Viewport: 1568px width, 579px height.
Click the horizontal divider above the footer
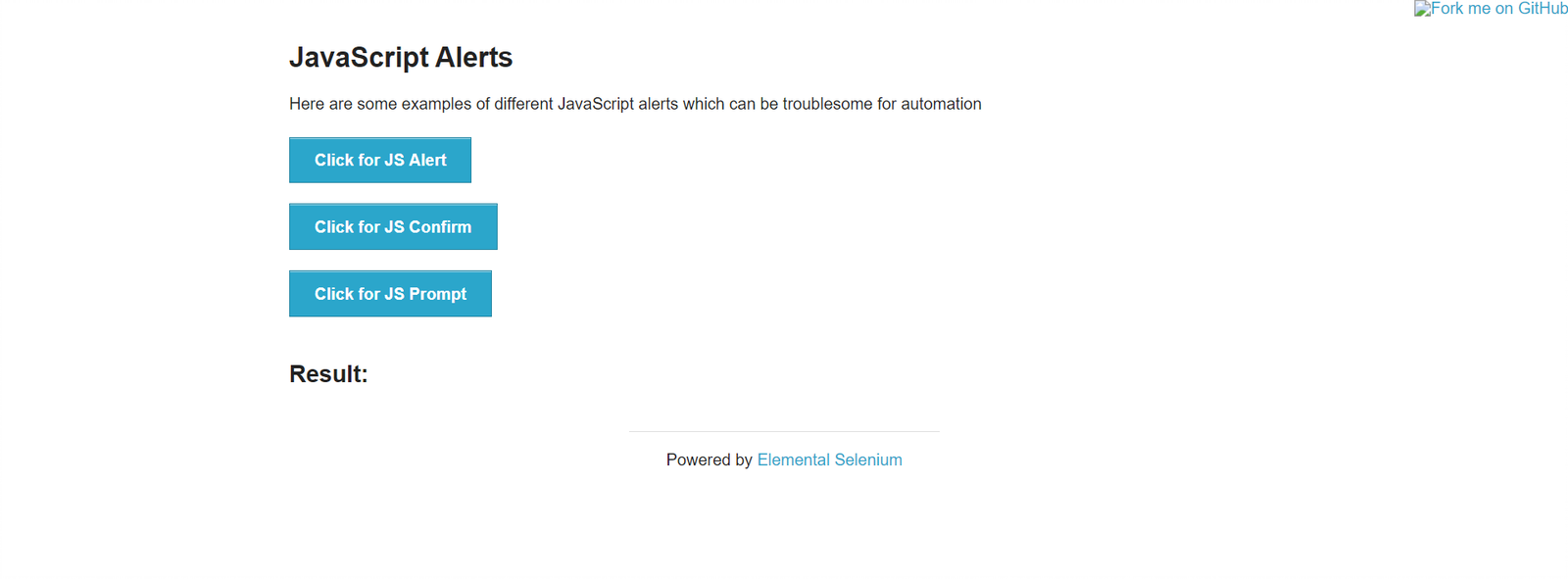[x=784, y=431]
